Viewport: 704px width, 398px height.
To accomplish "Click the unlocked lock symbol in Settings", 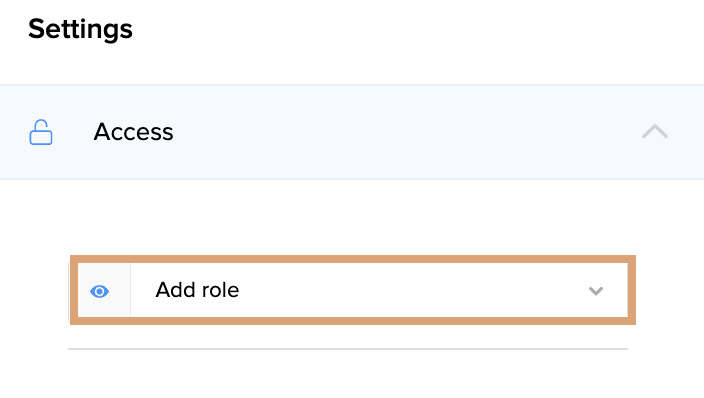I will point(41,132).
